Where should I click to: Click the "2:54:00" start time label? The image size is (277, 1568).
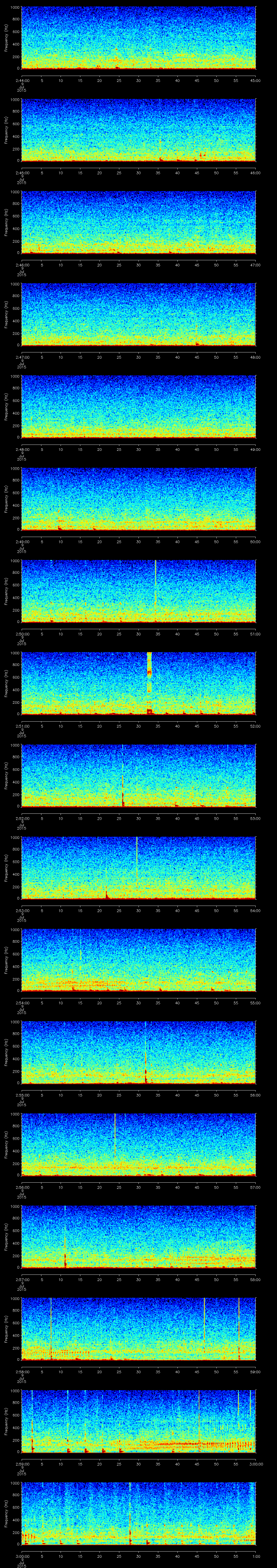point(22,1003)
